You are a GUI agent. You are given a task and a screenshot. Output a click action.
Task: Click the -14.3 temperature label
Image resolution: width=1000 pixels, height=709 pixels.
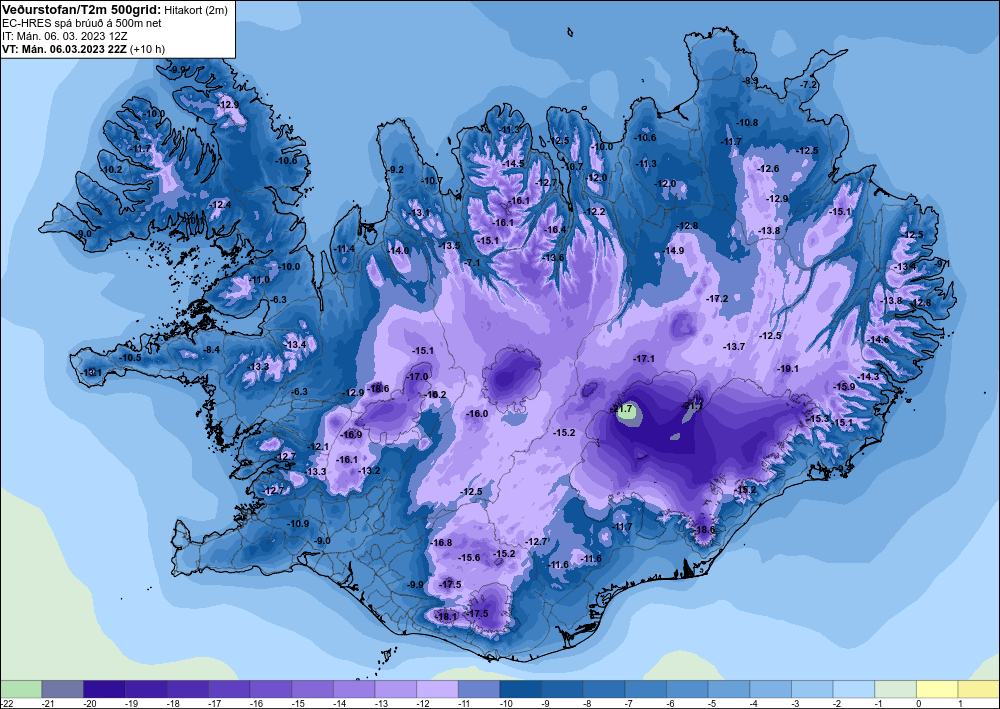point(868,377)
